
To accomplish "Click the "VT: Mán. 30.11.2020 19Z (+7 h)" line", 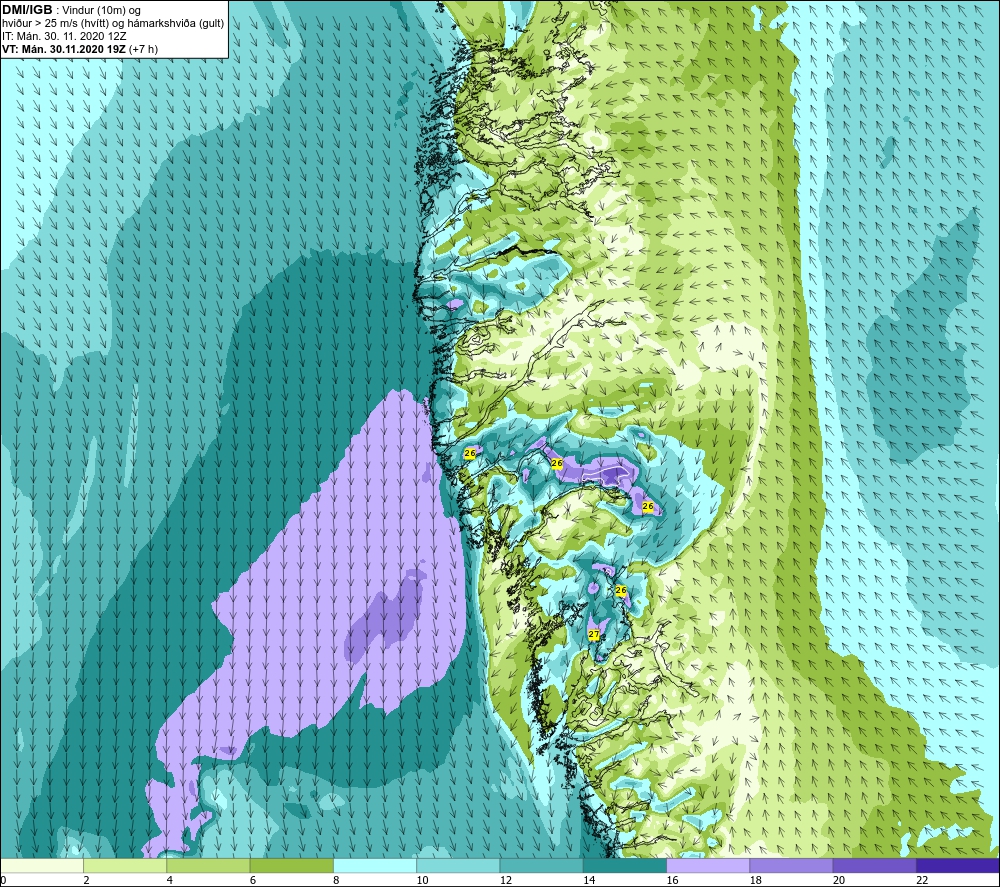I will (x=80, y=49).
